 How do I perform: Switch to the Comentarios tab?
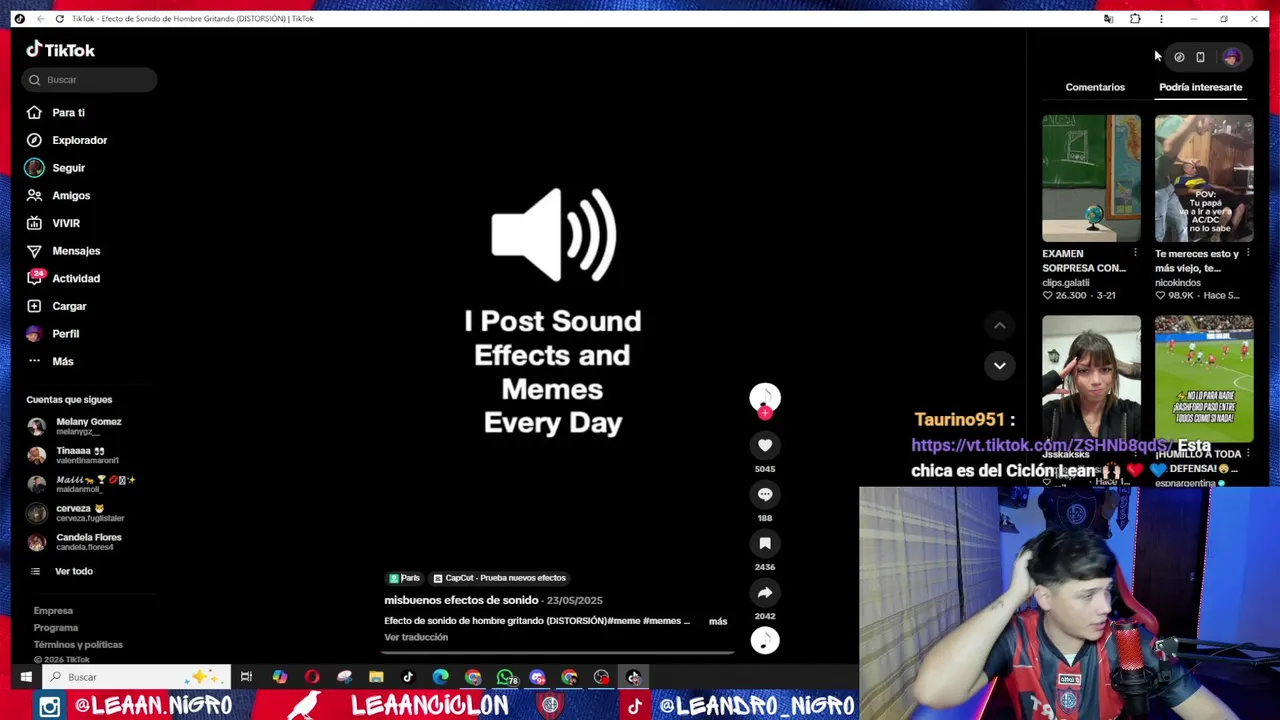(1095, 87)
